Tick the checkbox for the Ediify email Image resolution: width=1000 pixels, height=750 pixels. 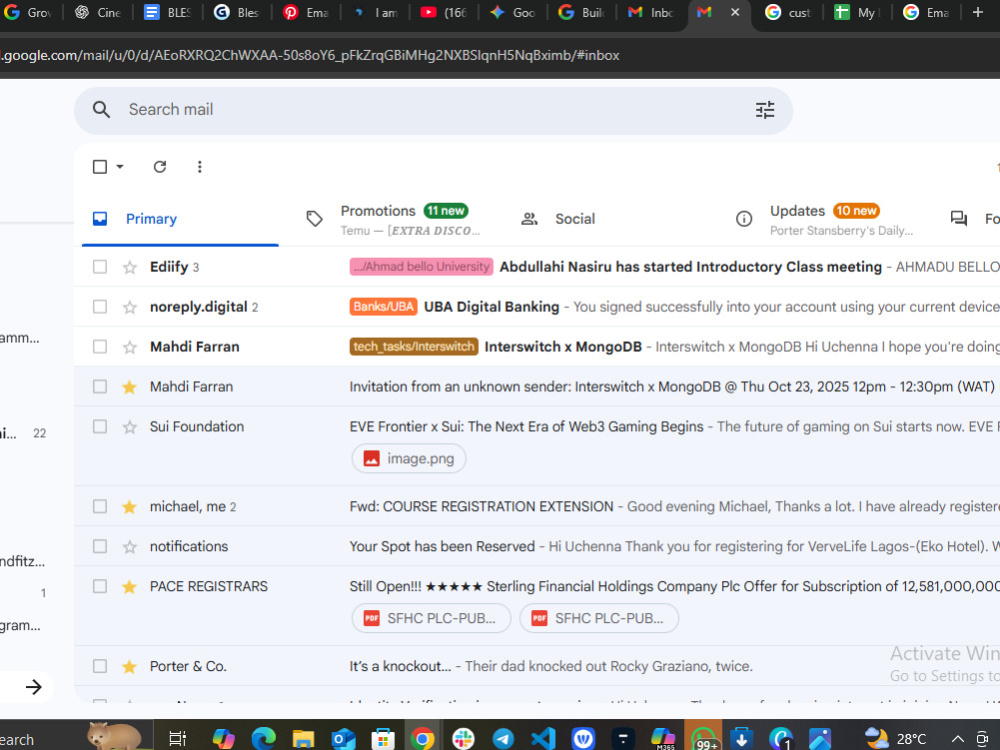click(x=99, y=267)
